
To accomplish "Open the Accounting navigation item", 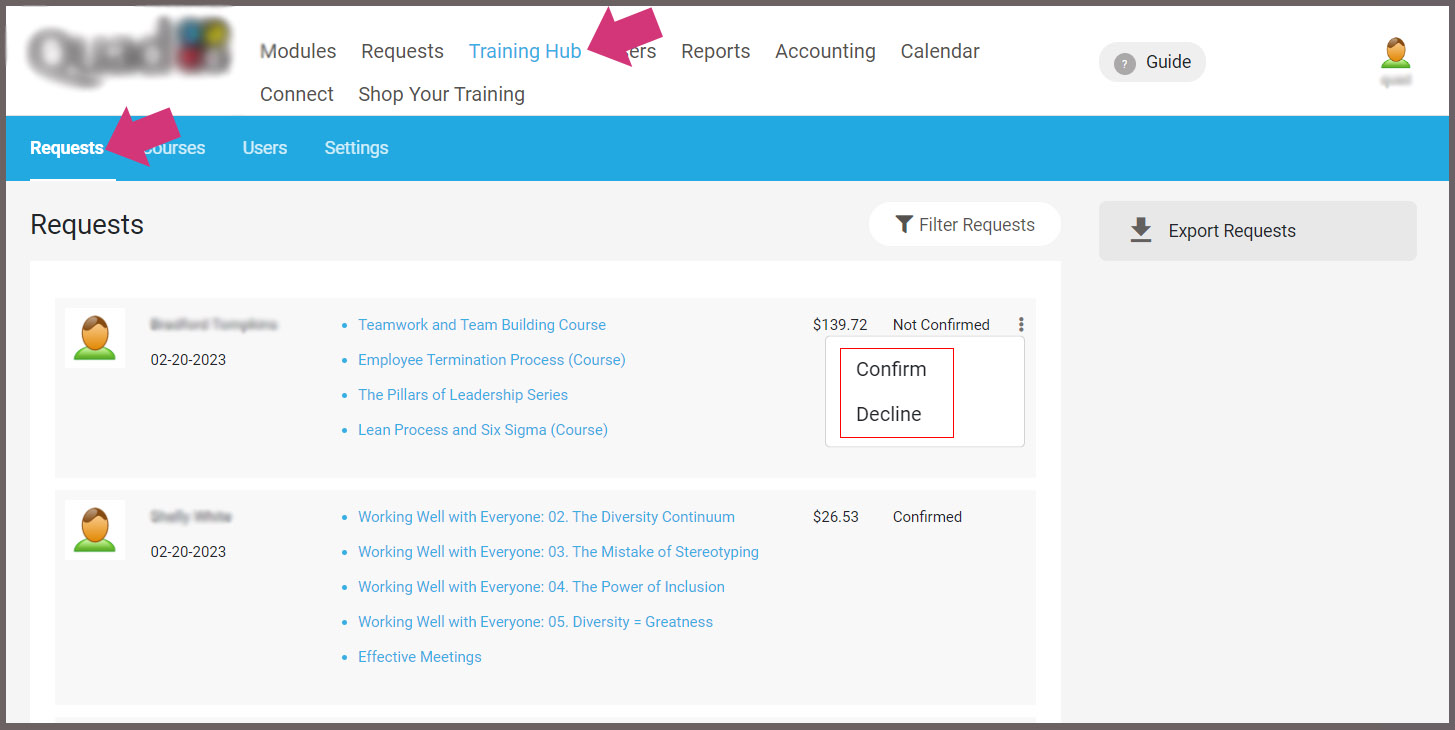I will tap(825, 51).
